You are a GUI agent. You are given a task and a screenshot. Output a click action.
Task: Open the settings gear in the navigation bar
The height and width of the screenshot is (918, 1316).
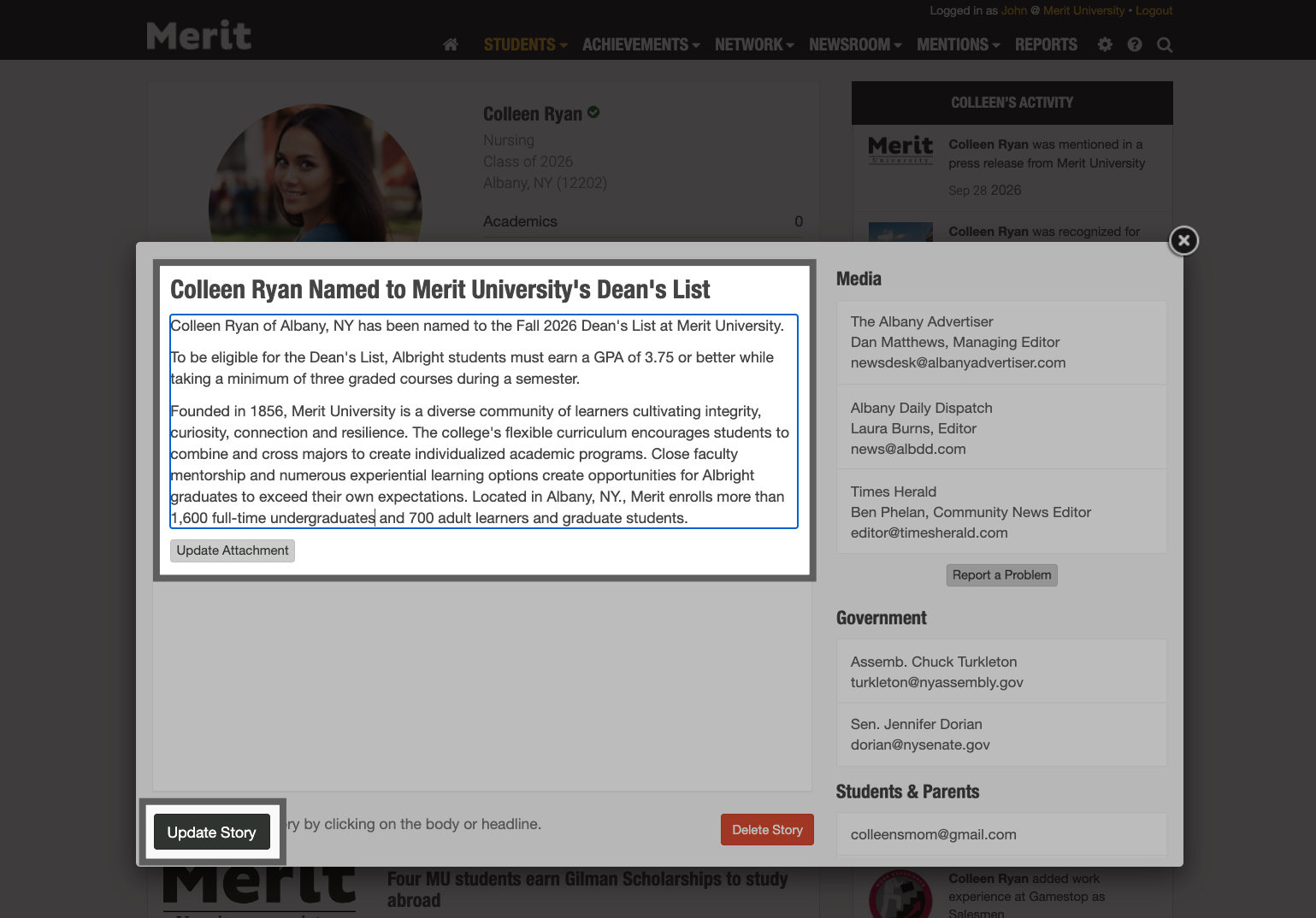point(1104,44)
